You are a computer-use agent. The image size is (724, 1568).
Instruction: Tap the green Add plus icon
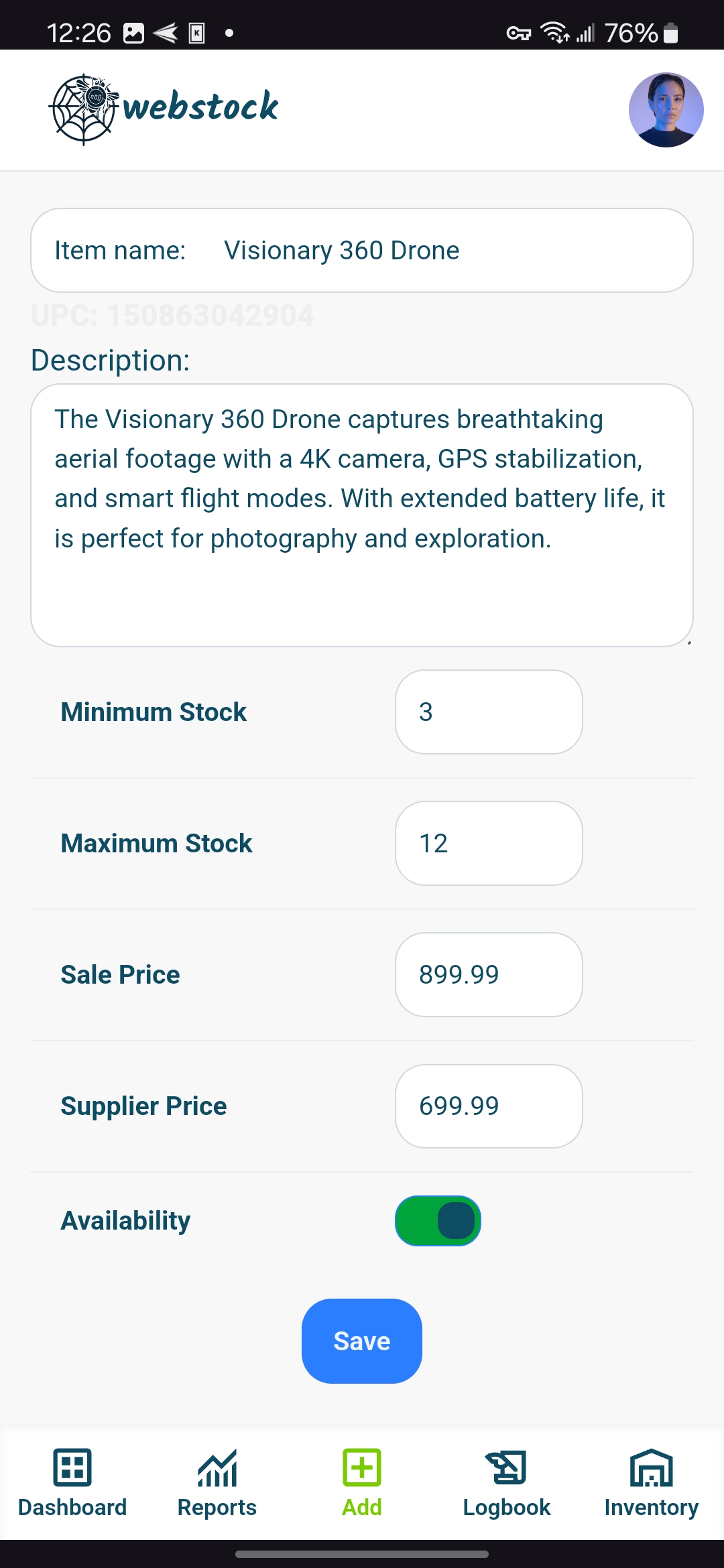tap(362, 1467)
